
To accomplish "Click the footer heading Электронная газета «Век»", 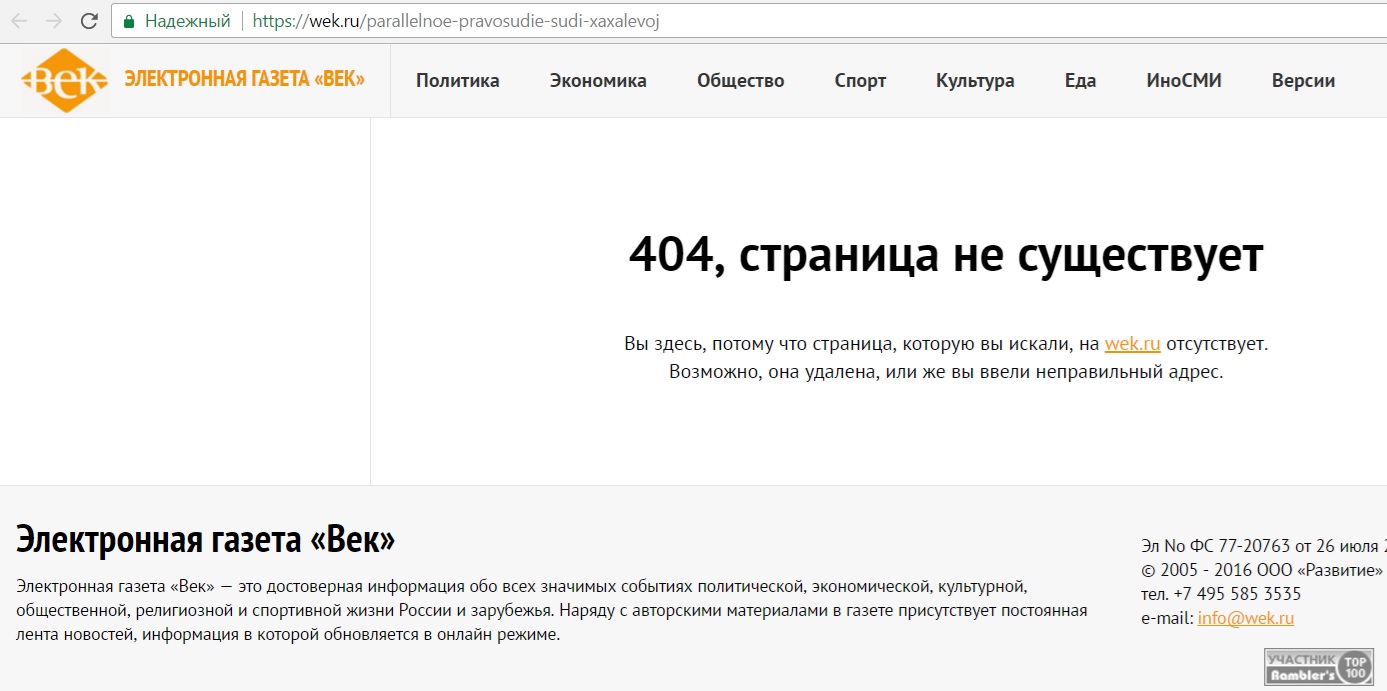I will (206, 540).
